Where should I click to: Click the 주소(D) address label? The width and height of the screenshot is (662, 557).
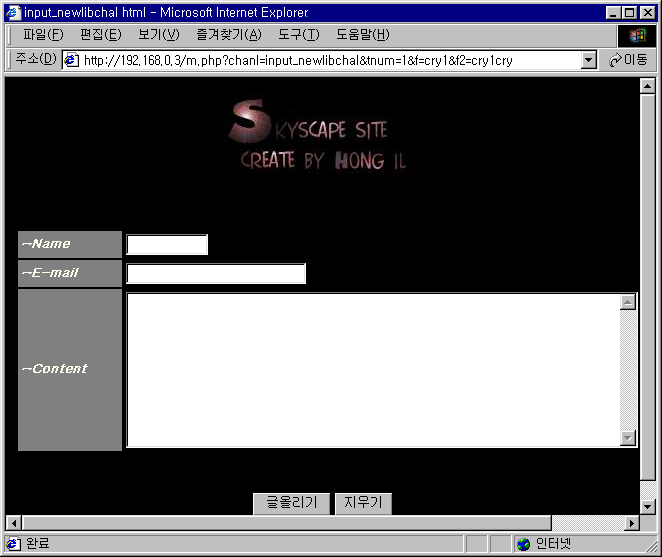click(36, 59)
